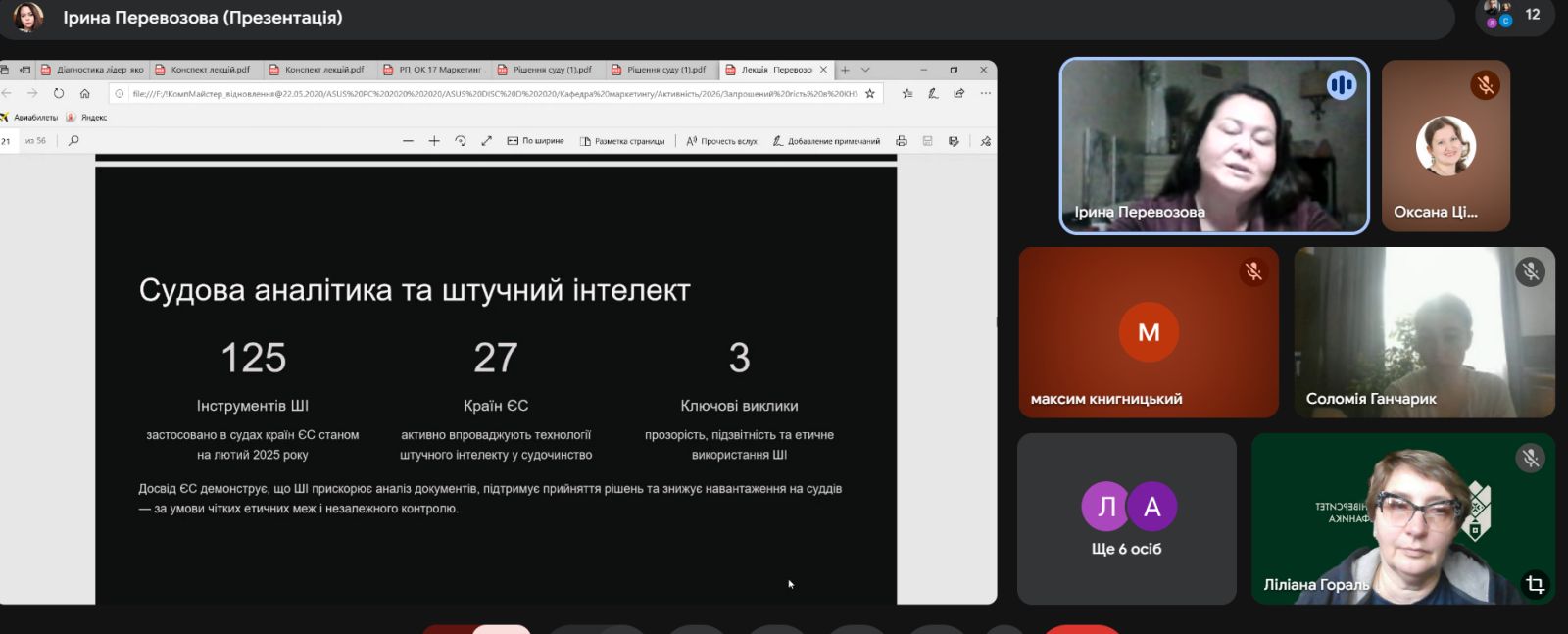
Task: Click 'из 56' page count text
Action: [36, 141]
